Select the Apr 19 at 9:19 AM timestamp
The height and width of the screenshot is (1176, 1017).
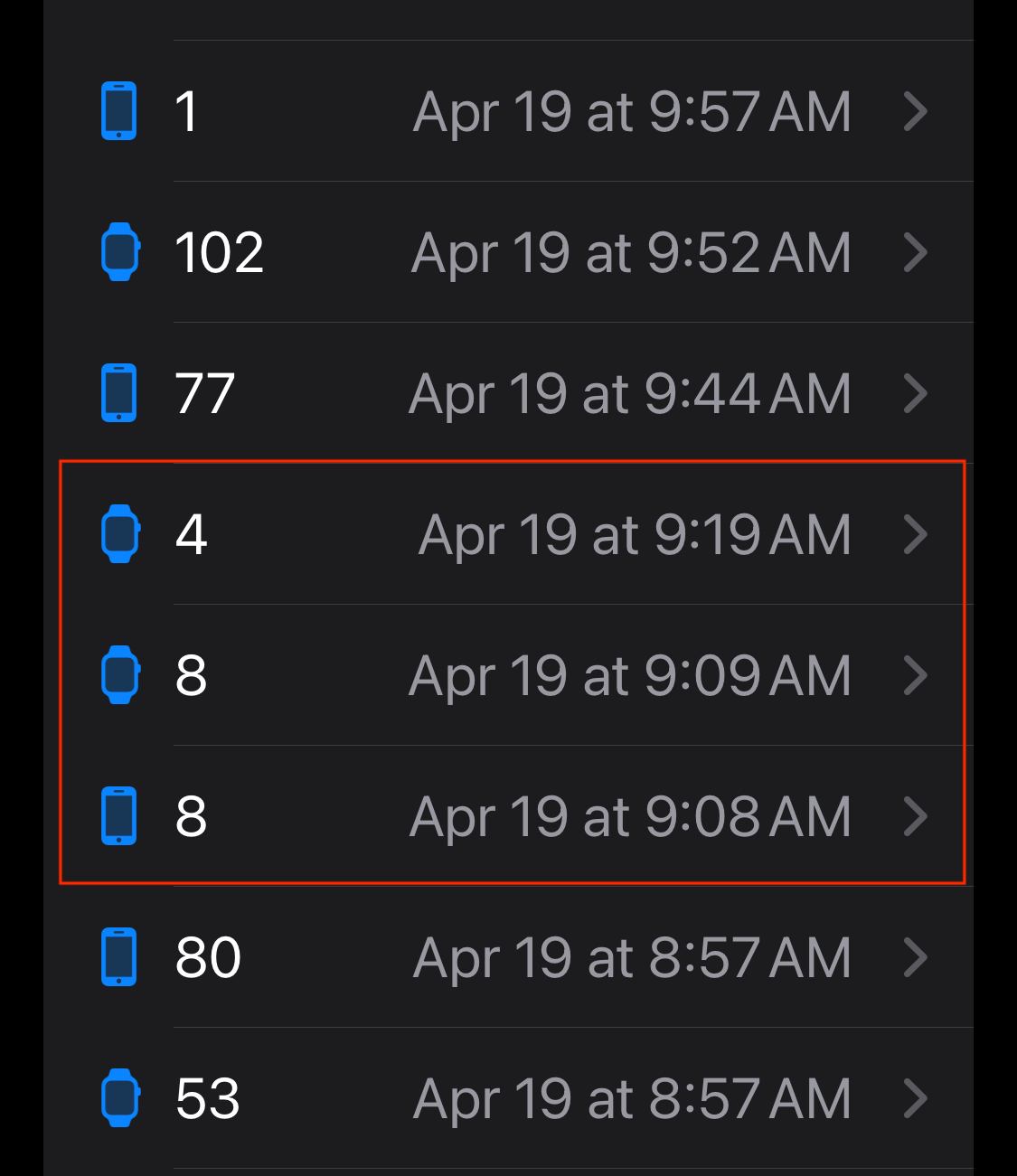pos(635,534)
